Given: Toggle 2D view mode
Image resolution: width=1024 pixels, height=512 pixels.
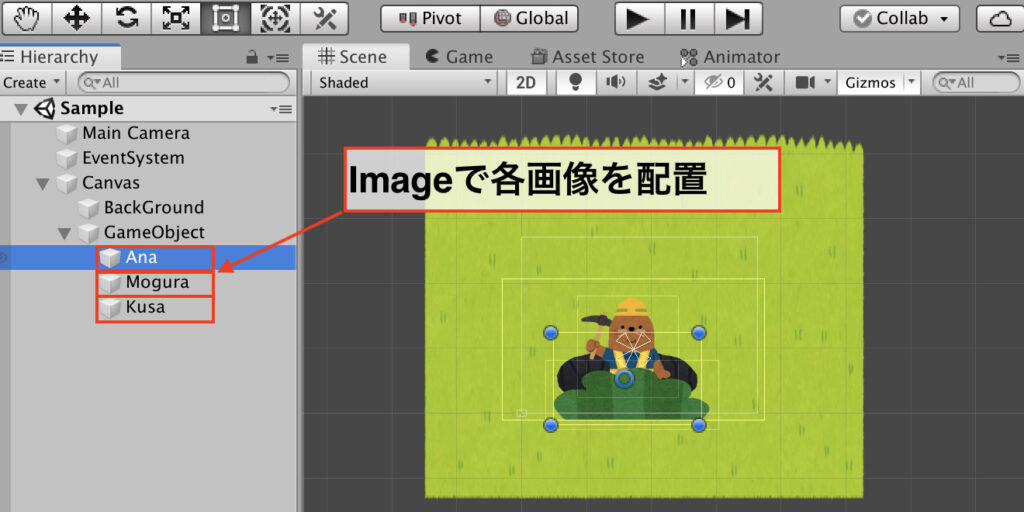Looking at the screenshot, I should (x=526, y=83).
